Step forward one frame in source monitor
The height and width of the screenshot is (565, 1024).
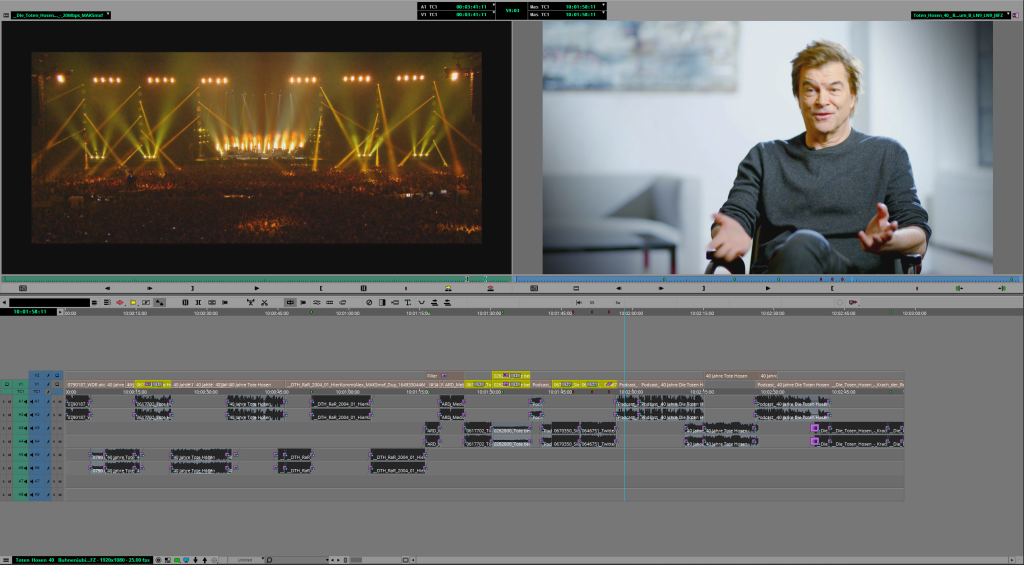(x=150, y=288)
